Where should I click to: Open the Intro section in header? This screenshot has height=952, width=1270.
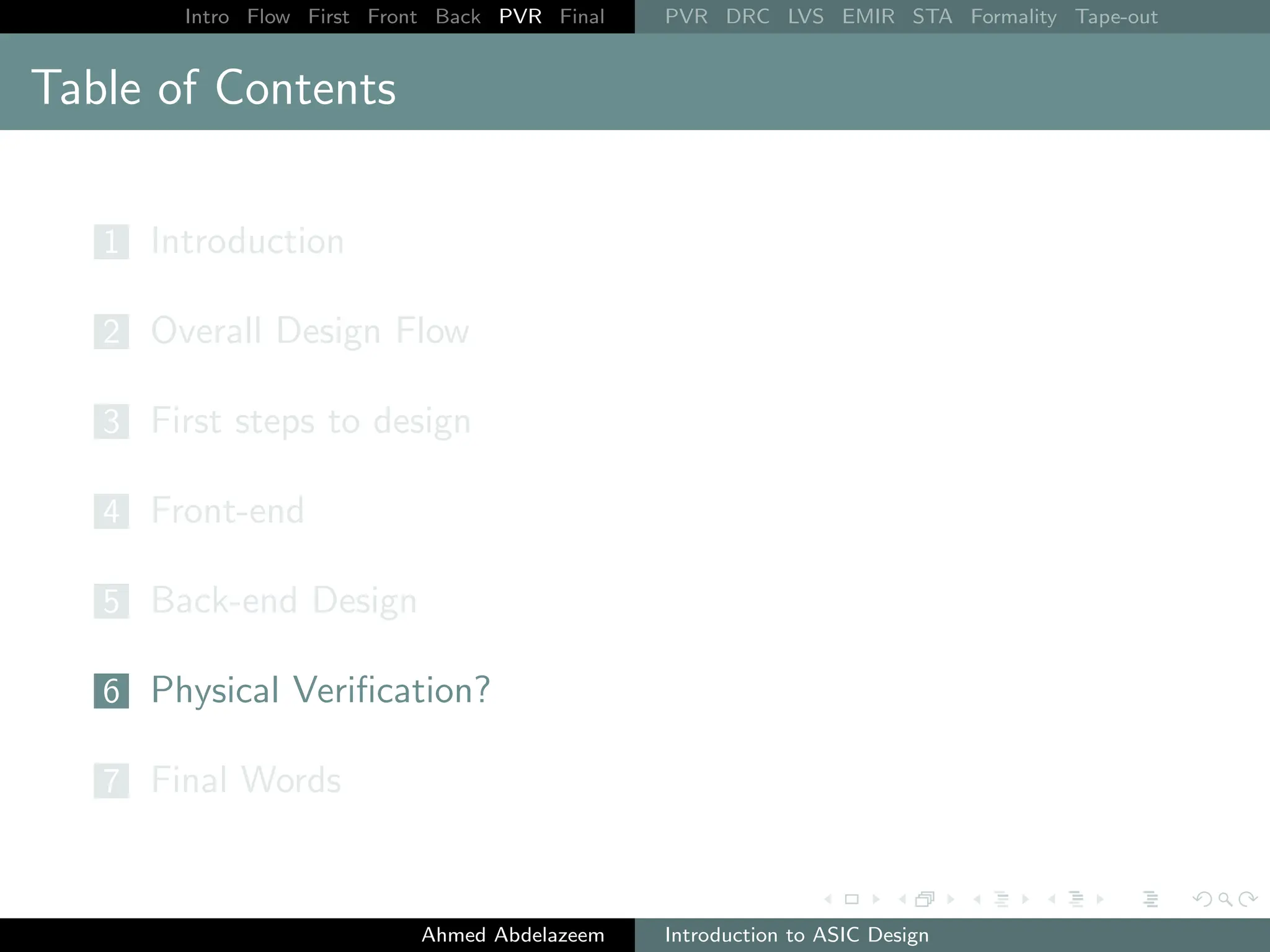207,17
